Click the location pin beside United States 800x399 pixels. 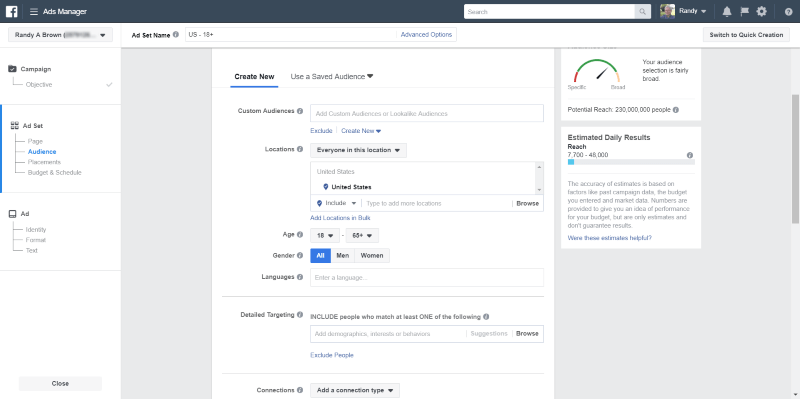coord(326,187)
